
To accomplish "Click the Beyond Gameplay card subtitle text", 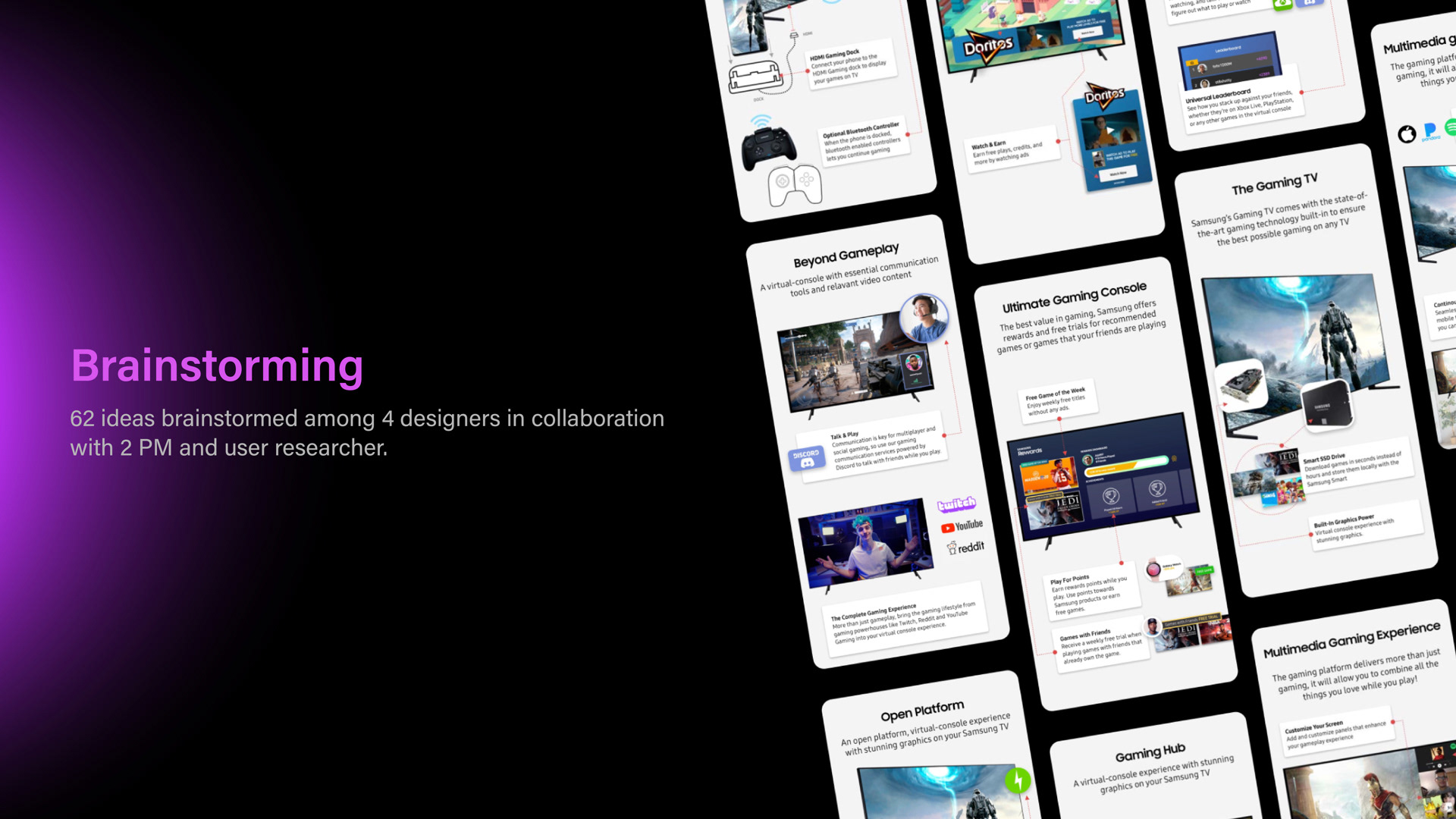I will point(849,277).
